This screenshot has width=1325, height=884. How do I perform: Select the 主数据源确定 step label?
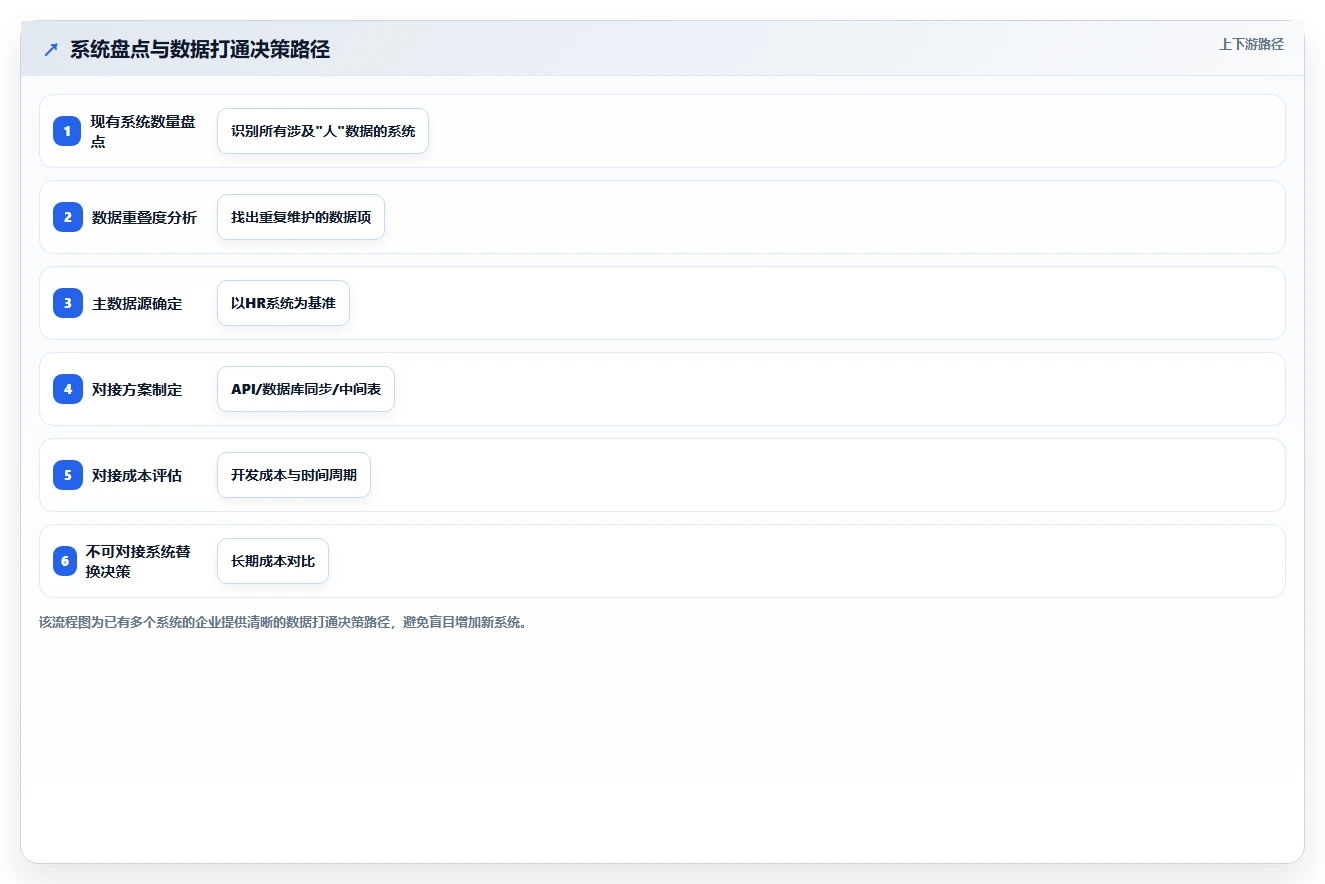pos(137,304)
